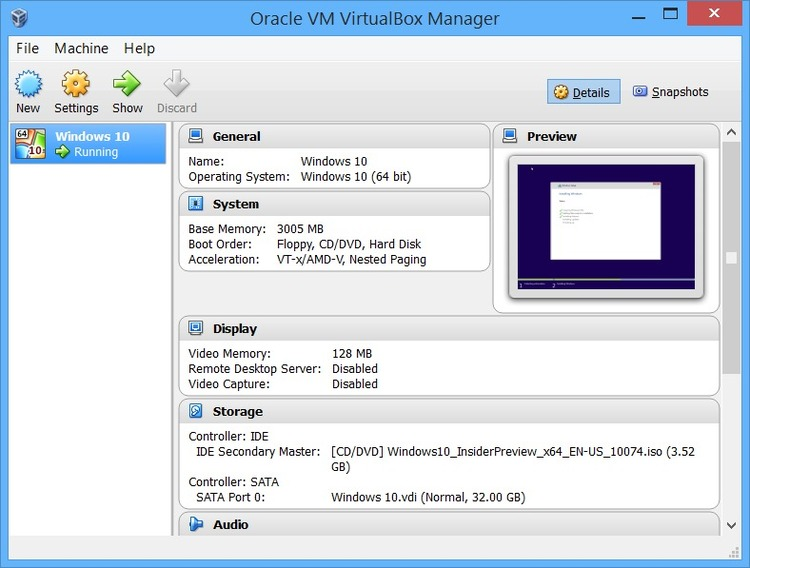The height and width of the screenshot is (579, 787).
Task: Click the System section chip icon
Action: pos(195,204)
